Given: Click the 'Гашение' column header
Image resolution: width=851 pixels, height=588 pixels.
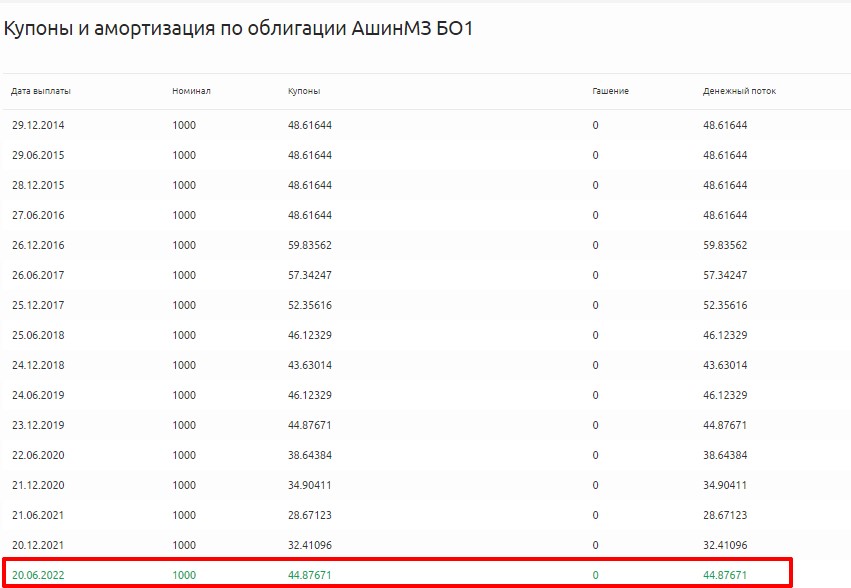Looking at the screenshot, I should pos(610,91).
